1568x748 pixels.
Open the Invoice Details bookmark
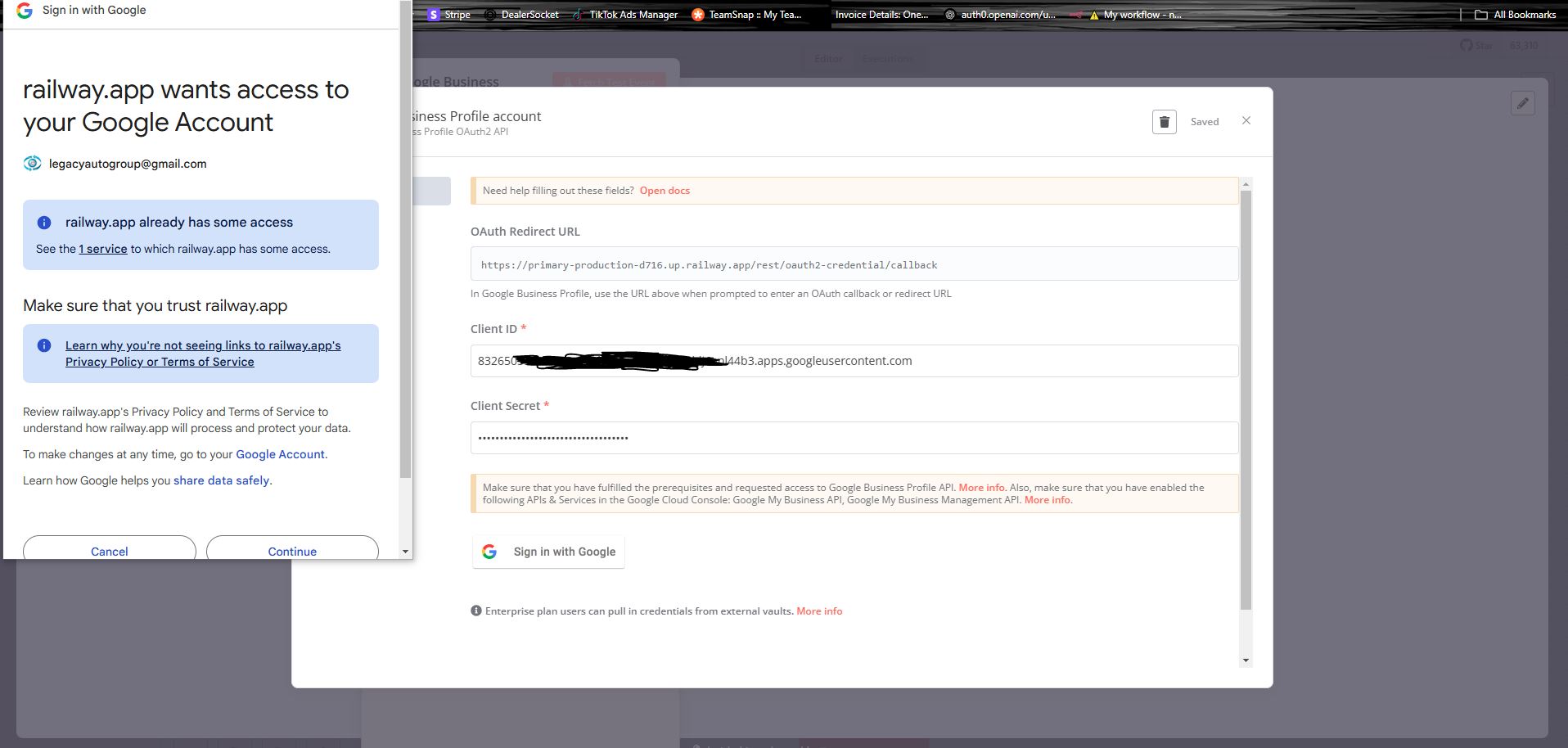[x=881, y=15]
